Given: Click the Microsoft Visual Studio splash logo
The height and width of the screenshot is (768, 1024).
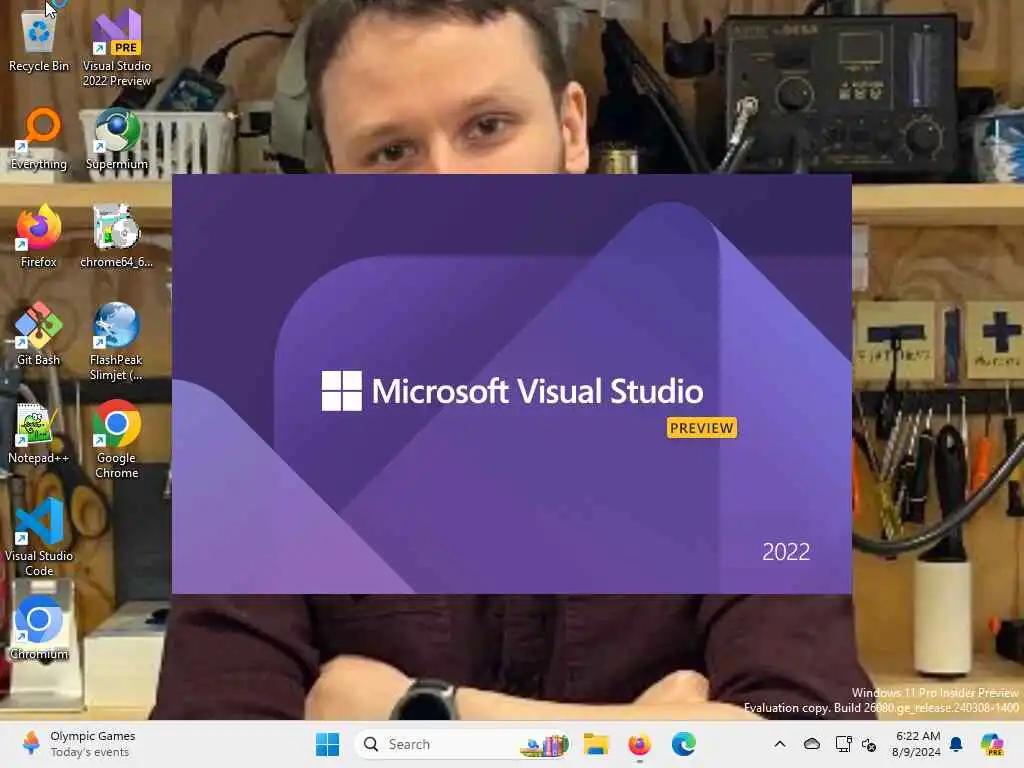Looking at the screenshot, I should (x=512, y=391).
